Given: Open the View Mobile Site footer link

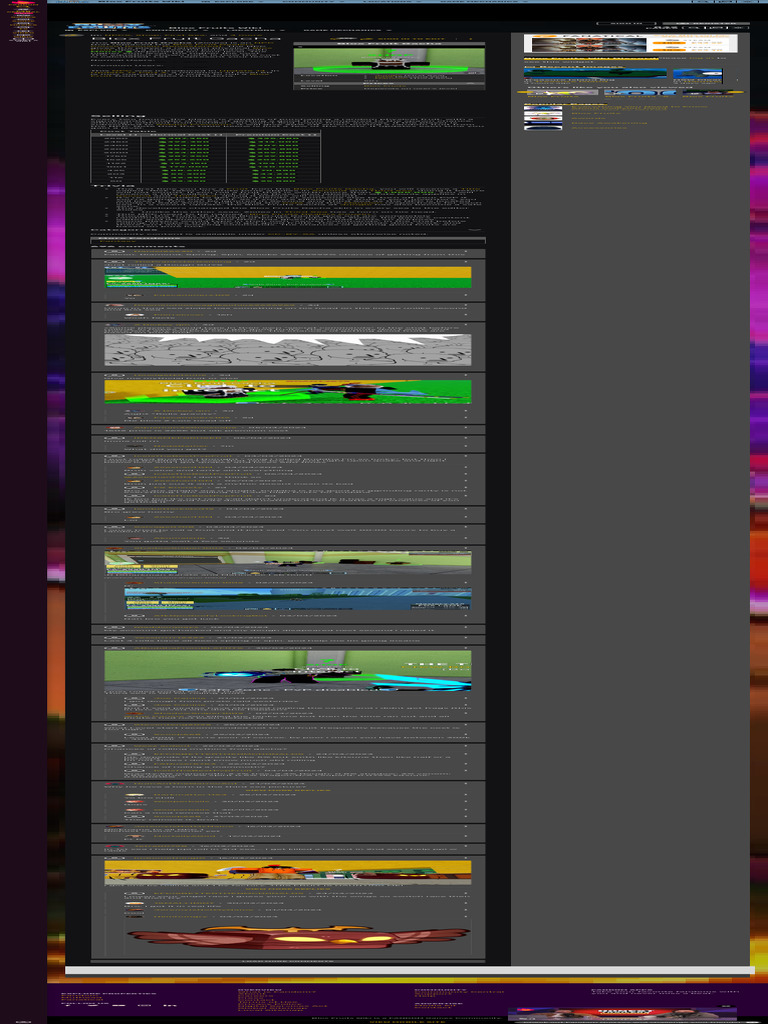Looking at the screenshot, I should pyautogui.click(x=407, y=1021).
